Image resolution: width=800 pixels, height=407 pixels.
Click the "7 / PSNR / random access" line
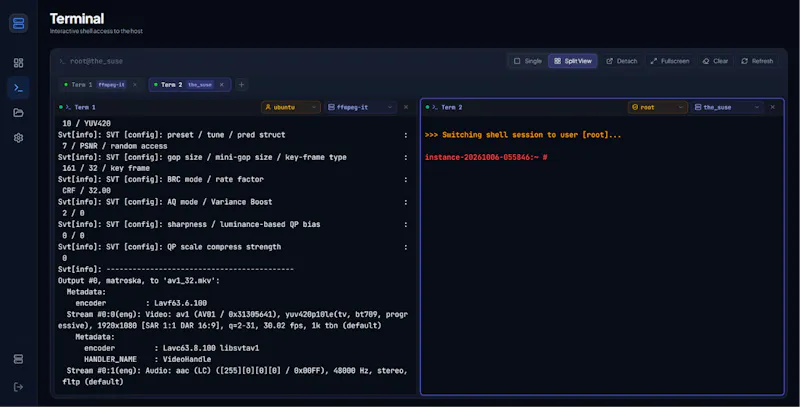coord(115,146)
